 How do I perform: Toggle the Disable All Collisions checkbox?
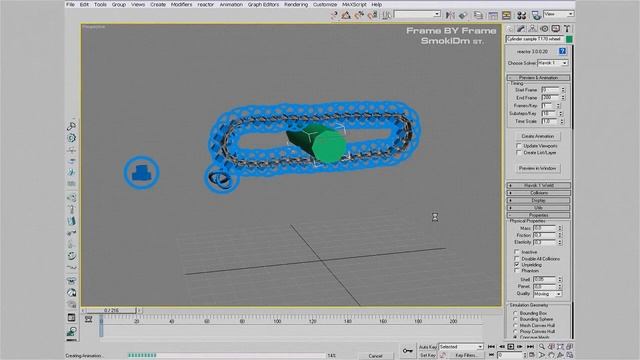(517, 259)
